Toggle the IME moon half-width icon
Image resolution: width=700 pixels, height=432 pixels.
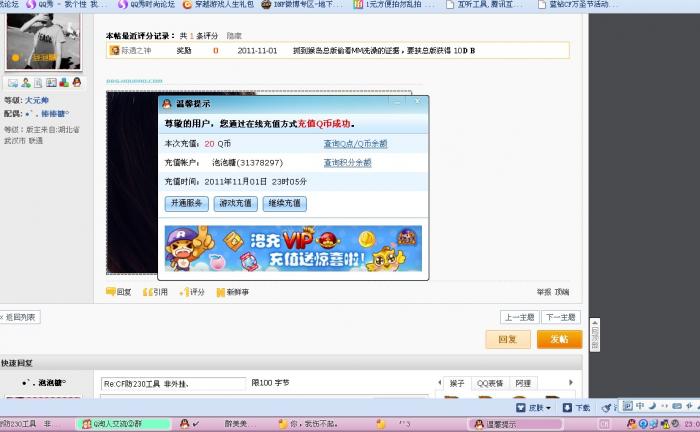click(x=652, y=406)
